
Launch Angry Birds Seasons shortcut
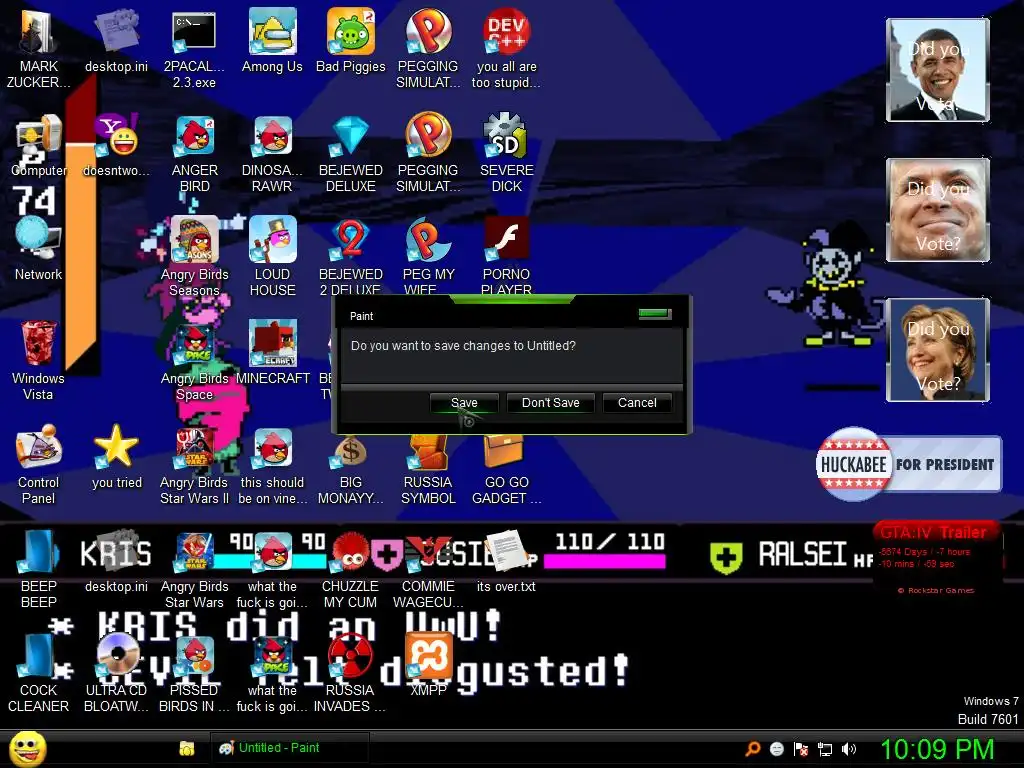(x=195, y=256)
